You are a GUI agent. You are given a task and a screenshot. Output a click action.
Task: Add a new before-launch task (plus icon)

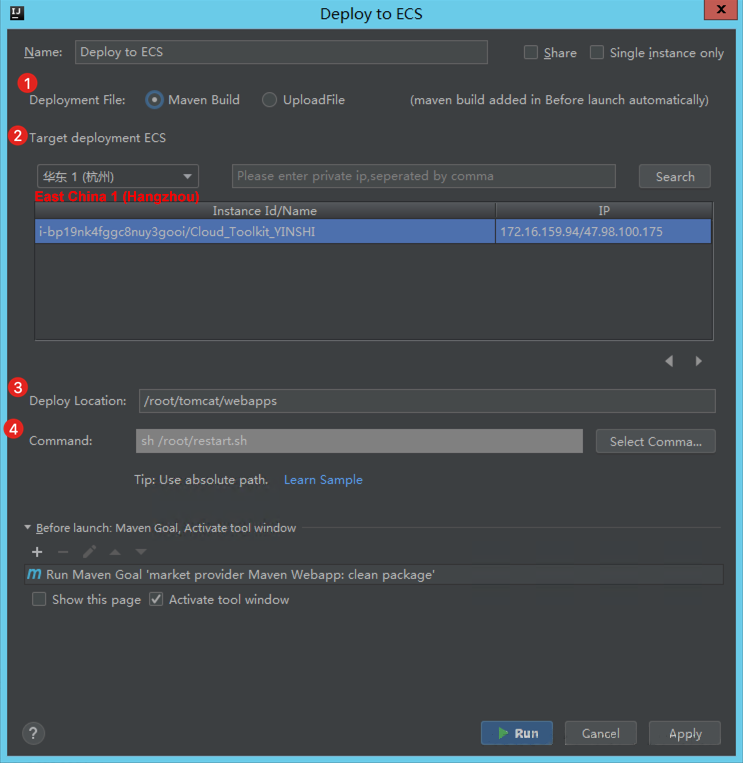click(37, 552)
